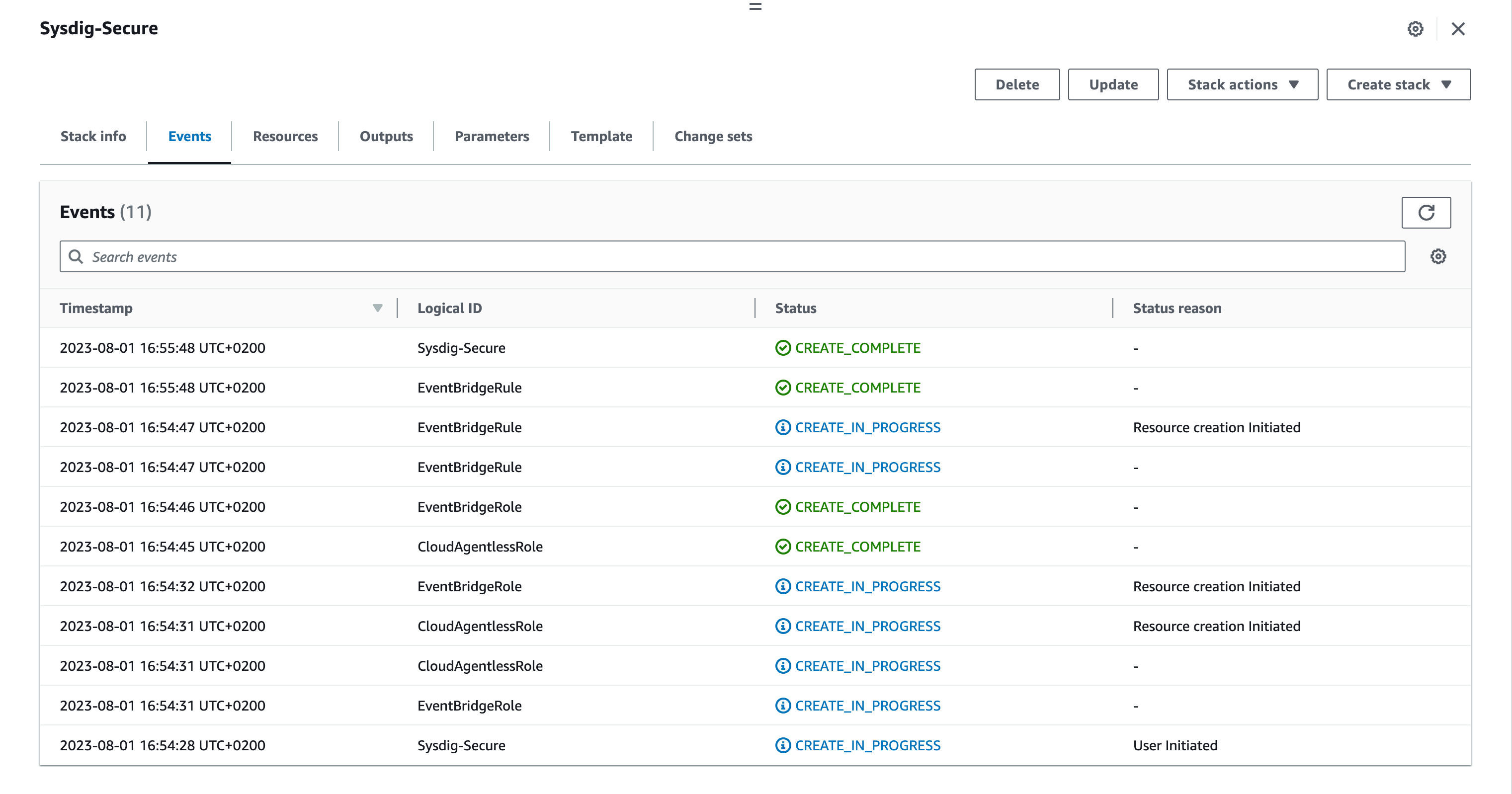Click info icon for User Initiated row
This screenshot has width=1512, height=794.
pyautogui.click(x=783, y=745)
